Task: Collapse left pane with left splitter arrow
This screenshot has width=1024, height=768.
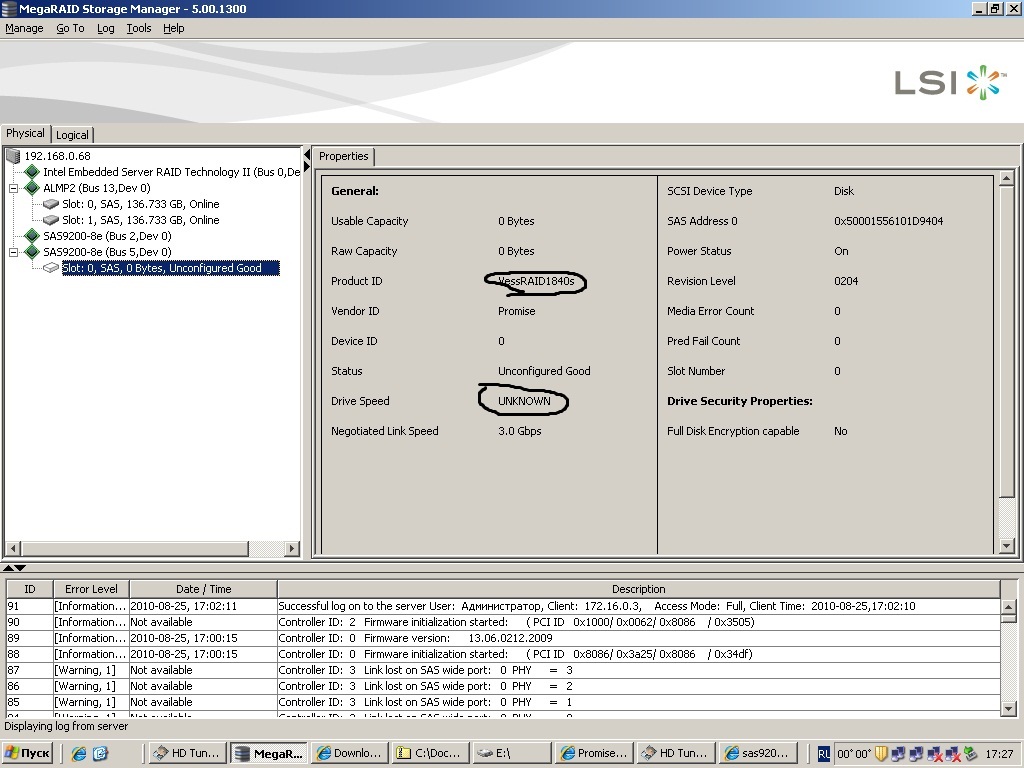Action: click(x=307, y=155)
